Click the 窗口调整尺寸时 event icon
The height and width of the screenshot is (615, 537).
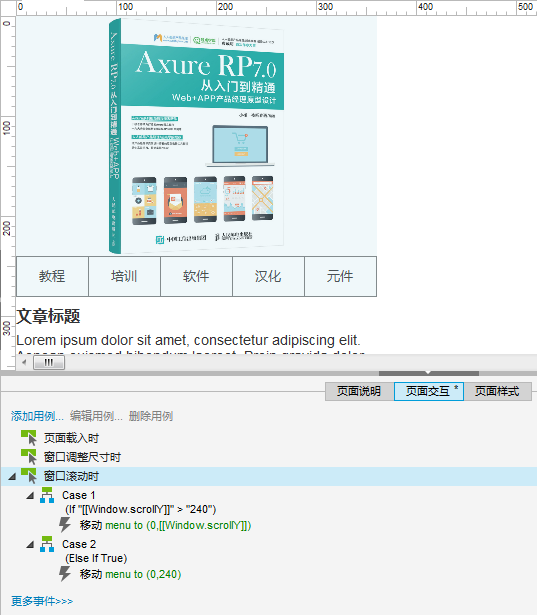(29, 457)
